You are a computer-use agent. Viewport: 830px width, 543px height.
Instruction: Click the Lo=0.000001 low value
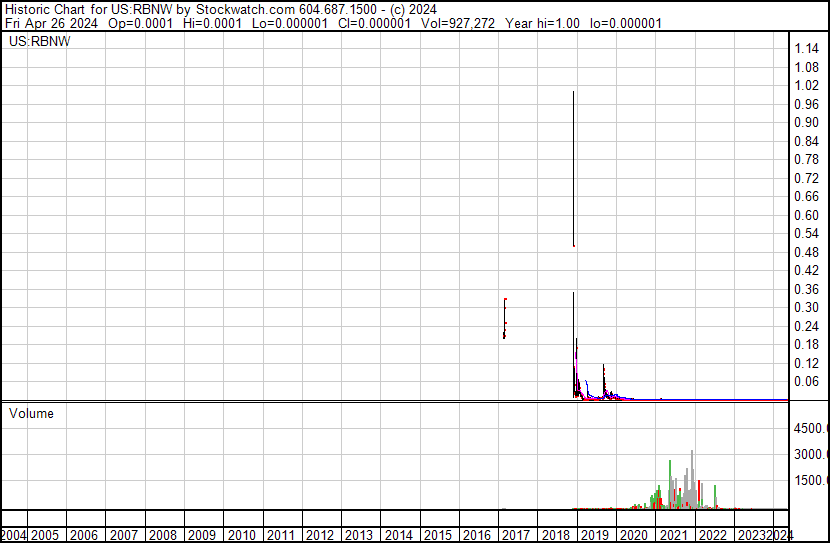(290, 23)
